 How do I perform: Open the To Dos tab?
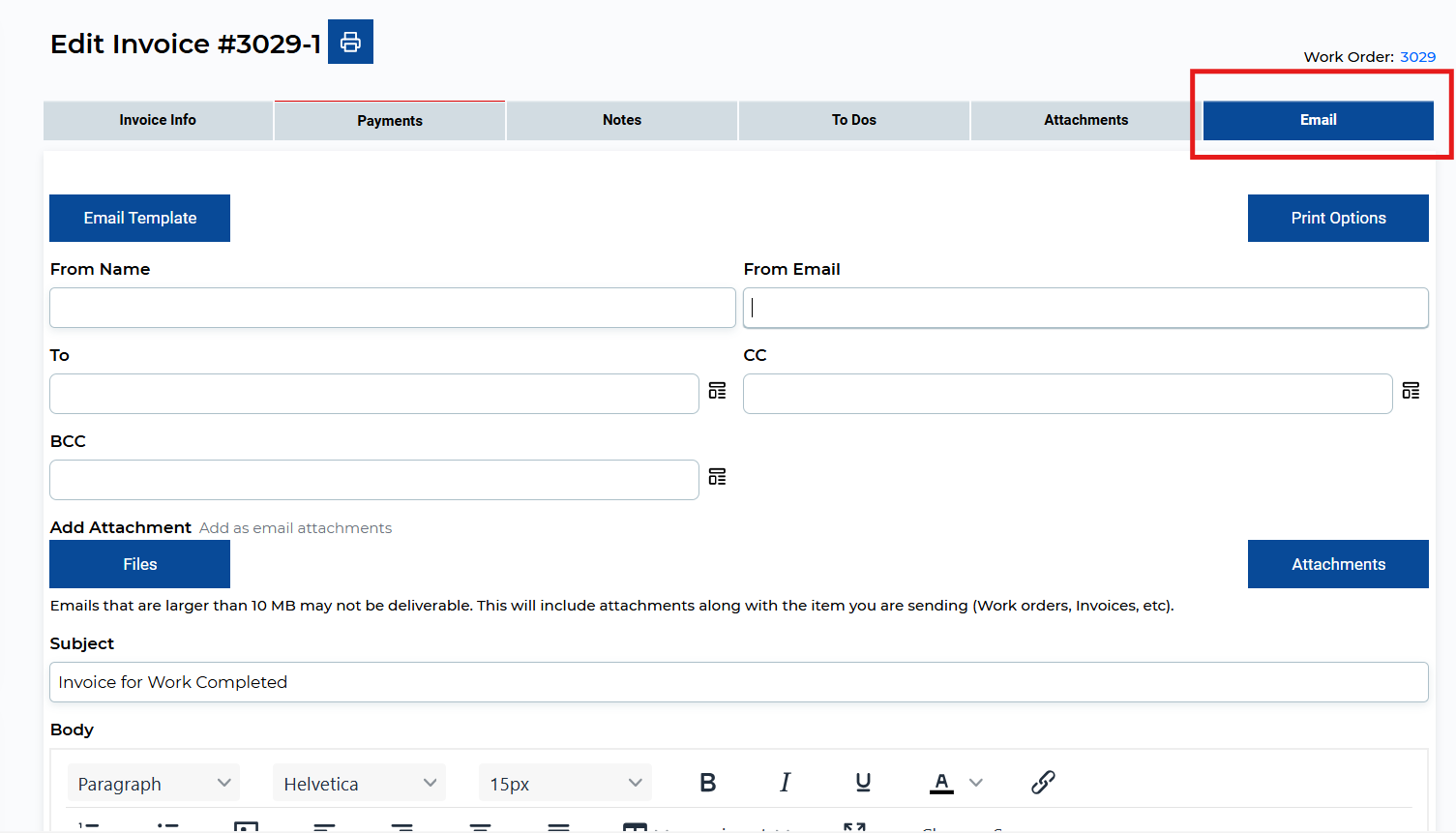click(854, 120)
